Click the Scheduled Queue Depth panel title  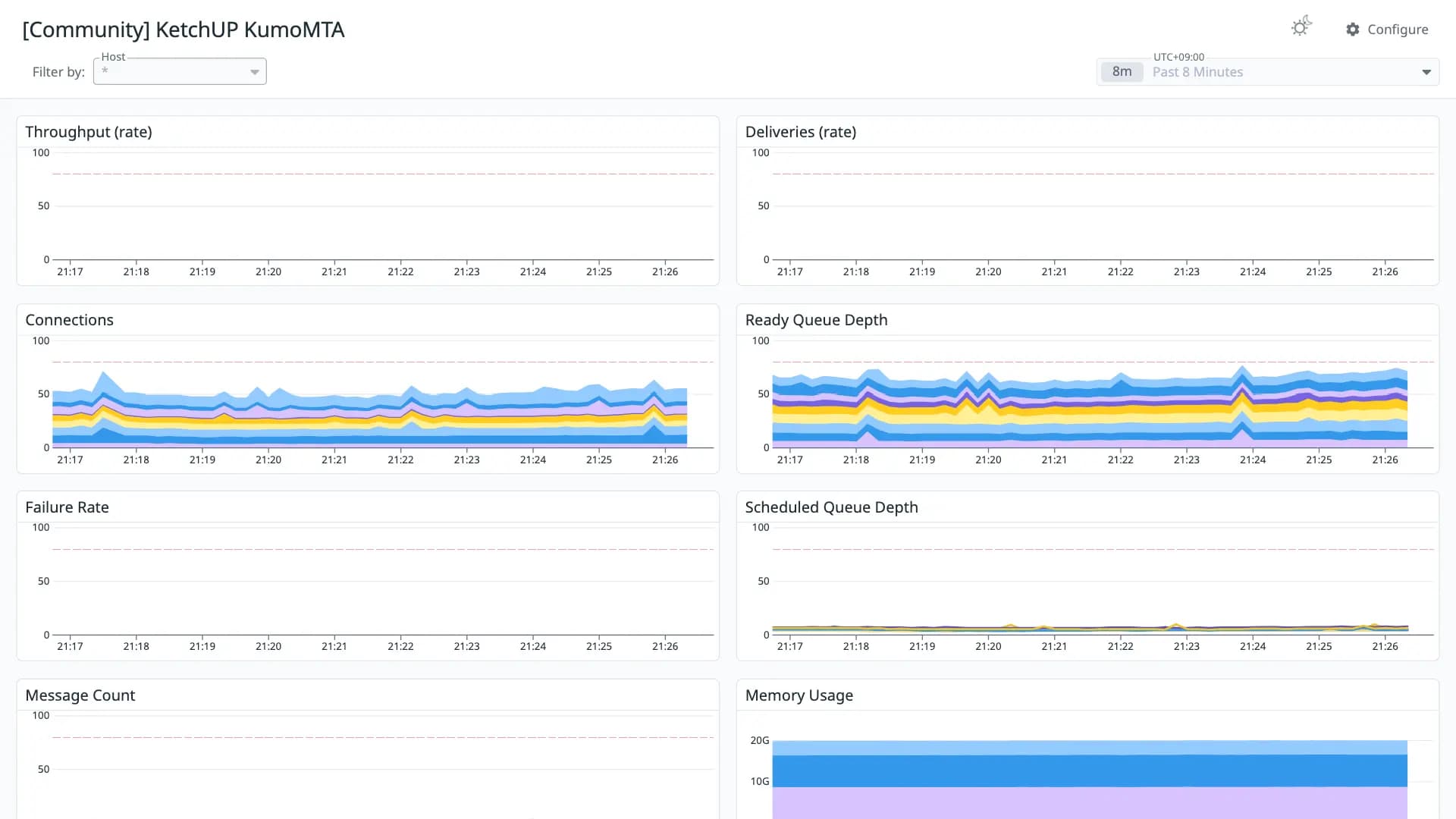tap(831, 507)
